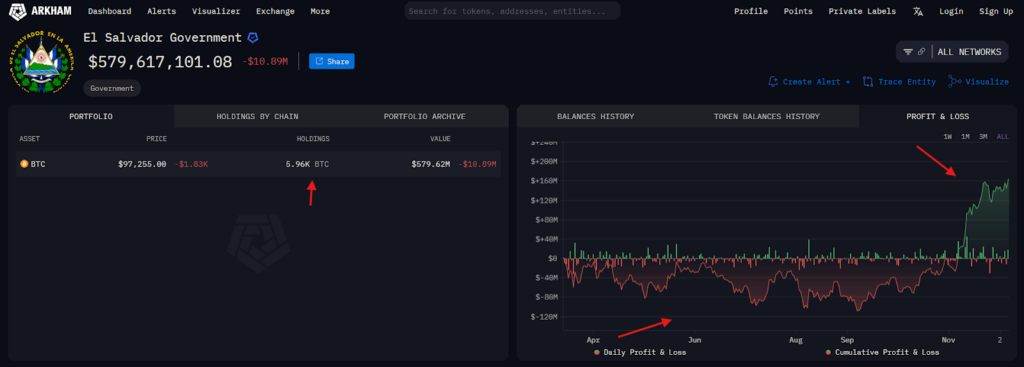Click the Cumulative Profit & Loss legend label
This screenshot has width=1024, height=367.
pos(887,353)
